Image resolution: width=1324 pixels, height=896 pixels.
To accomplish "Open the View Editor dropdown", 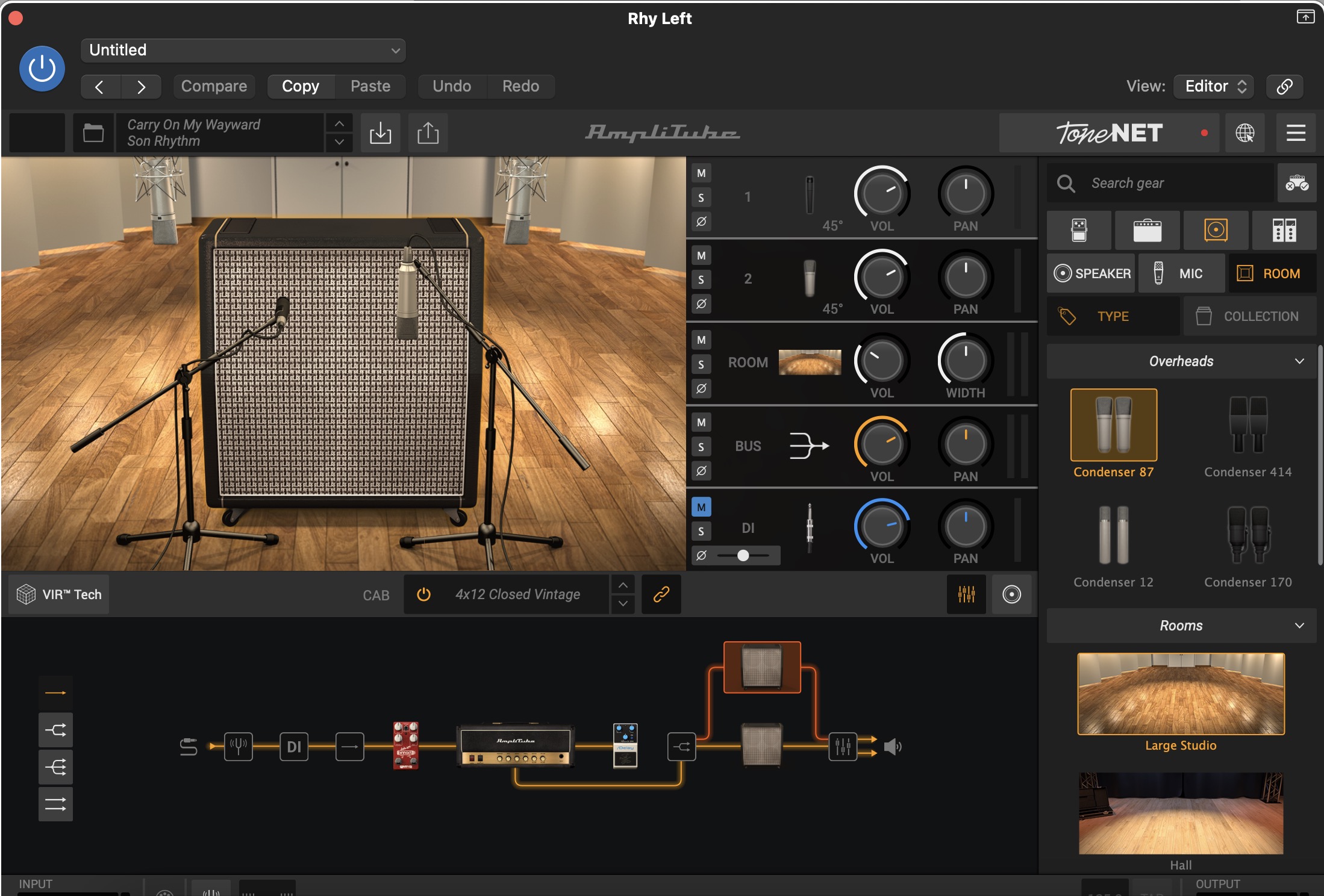I will [x=1214, y=86].
